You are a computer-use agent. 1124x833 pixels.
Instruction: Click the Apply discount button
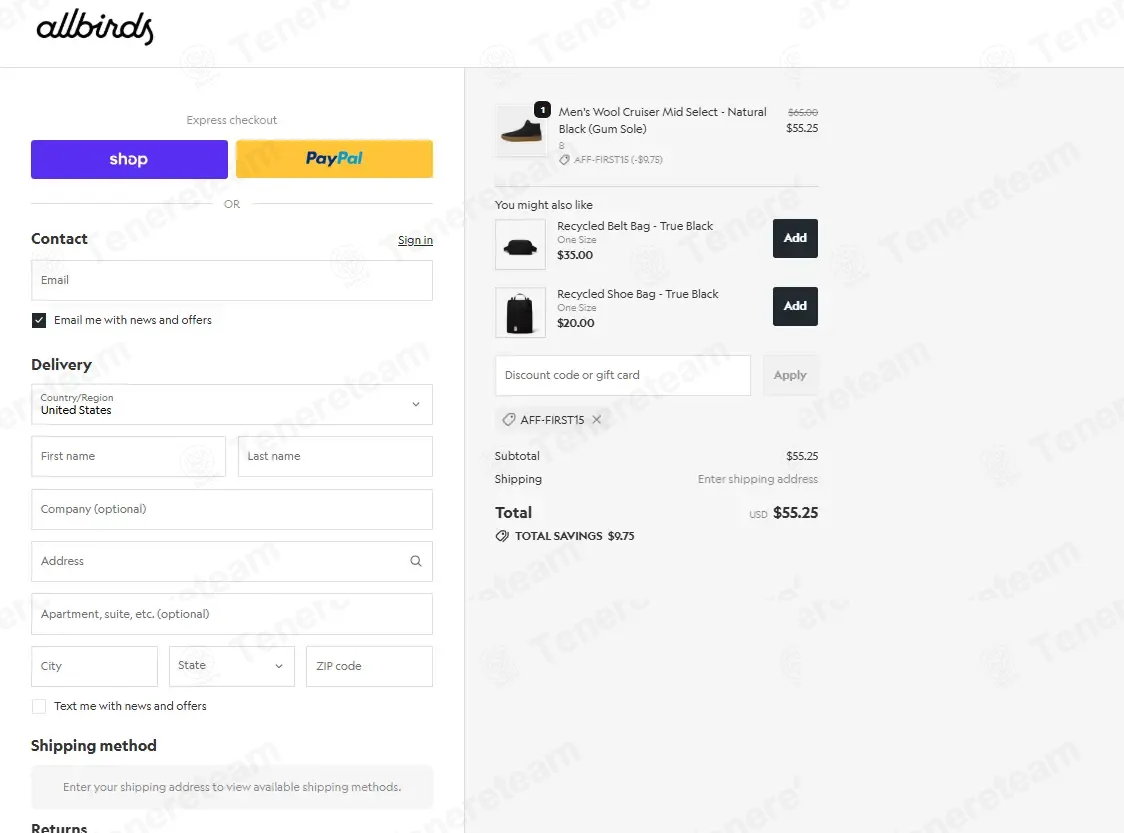tap(790, 375)
